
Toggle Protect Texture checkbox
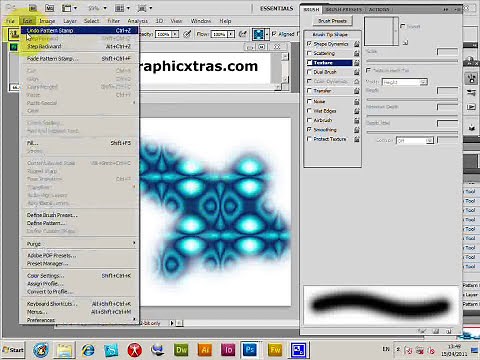(x=309, y=139)
